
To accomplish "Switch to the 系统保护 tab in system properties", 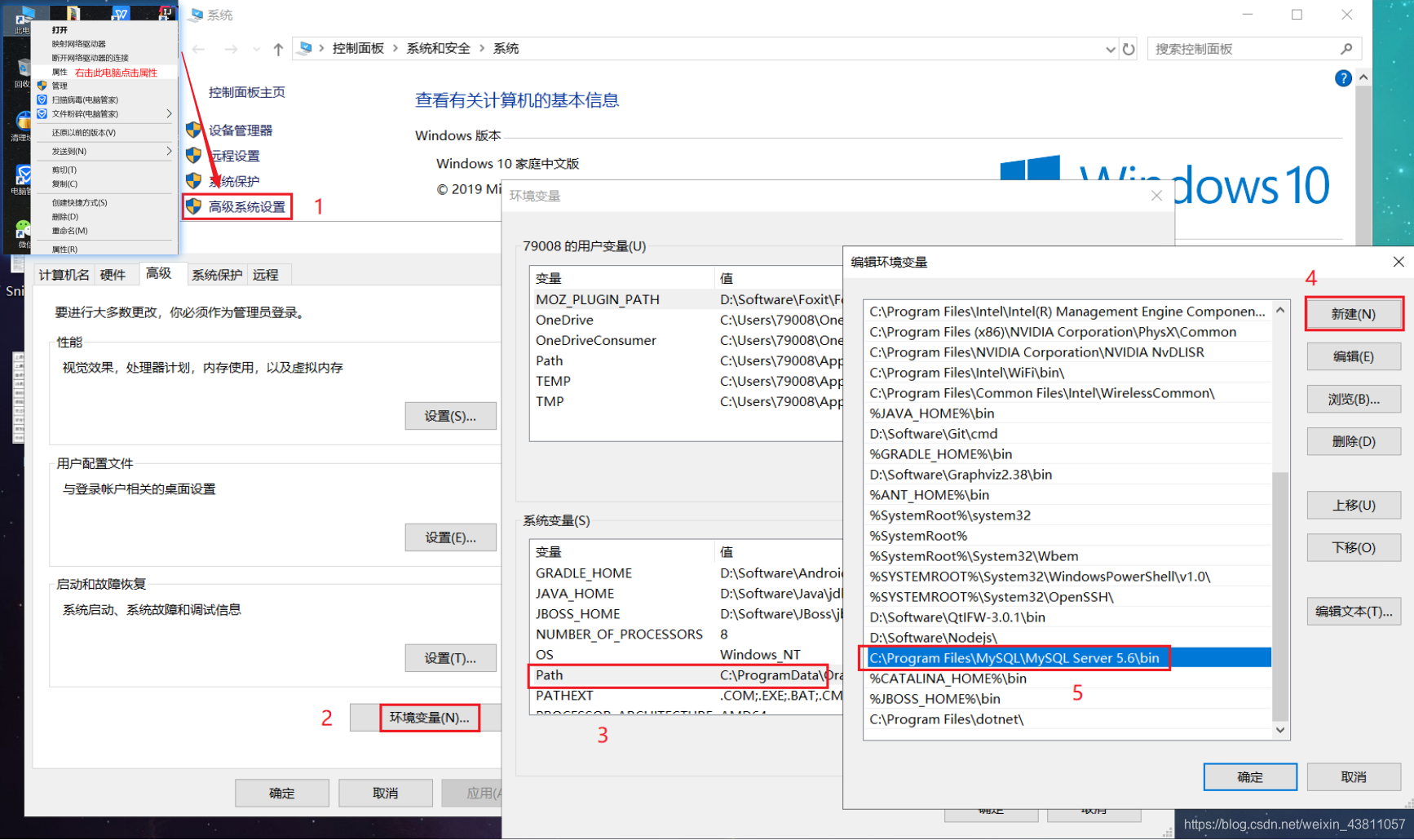I will (x=217, y=275).
